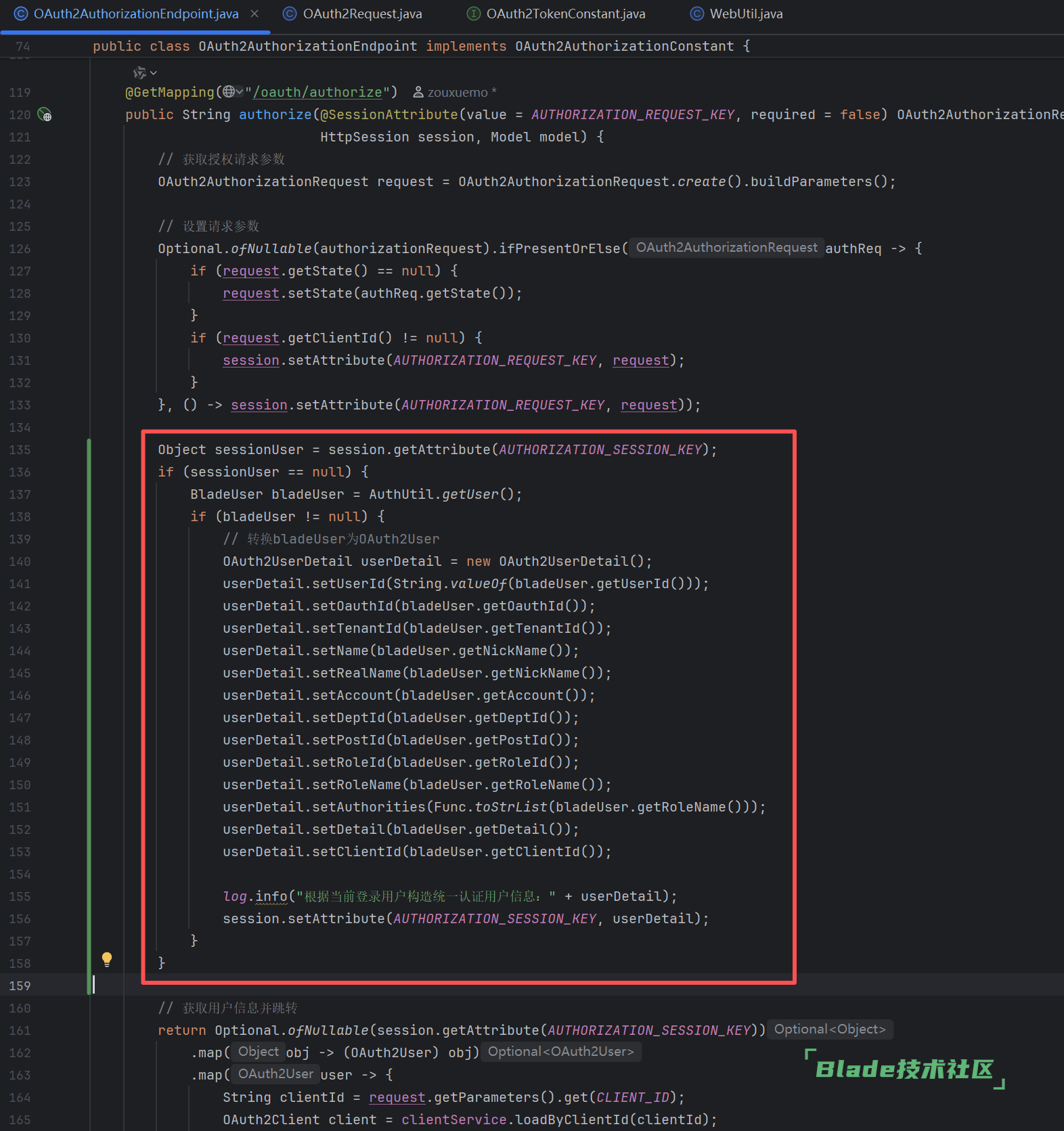Expand the dropdown chevron beside the AI icon
Viewport: 1064px width, 1131px height.
(x=154, y=73)
